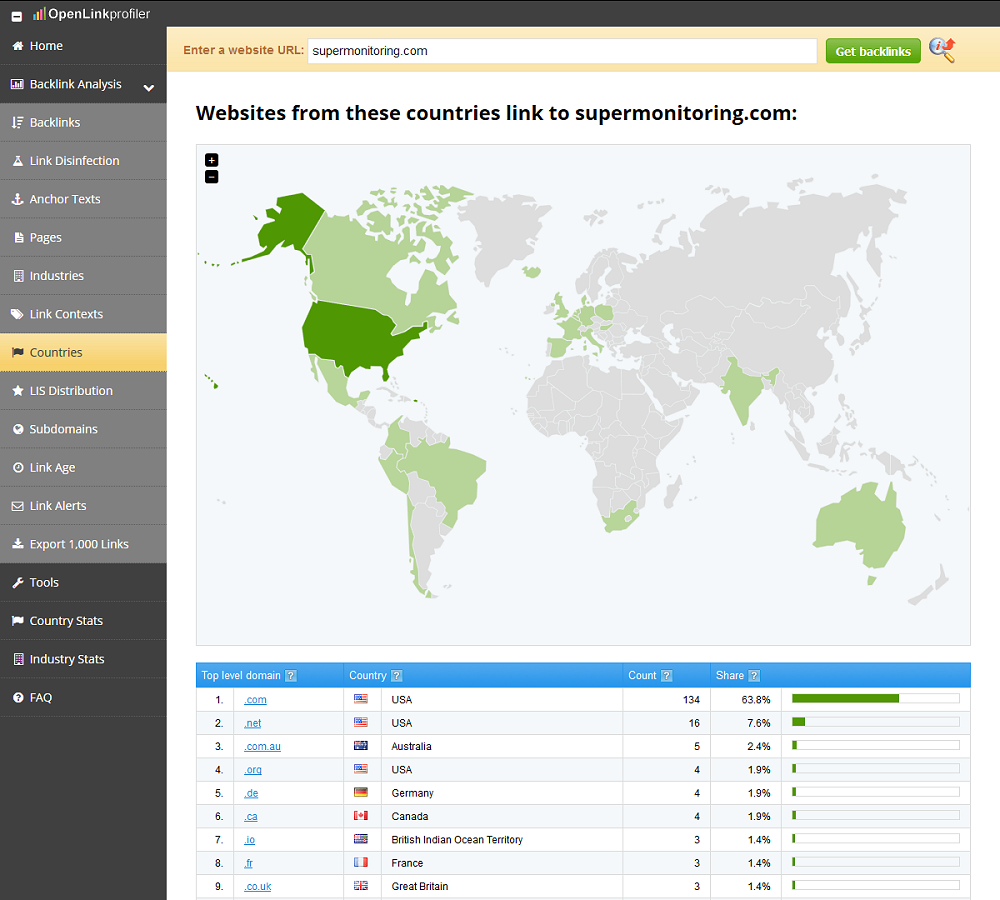This screenshot has height=900, width=1000.
Task: Open the .net domain link
Action: (253, 723)
